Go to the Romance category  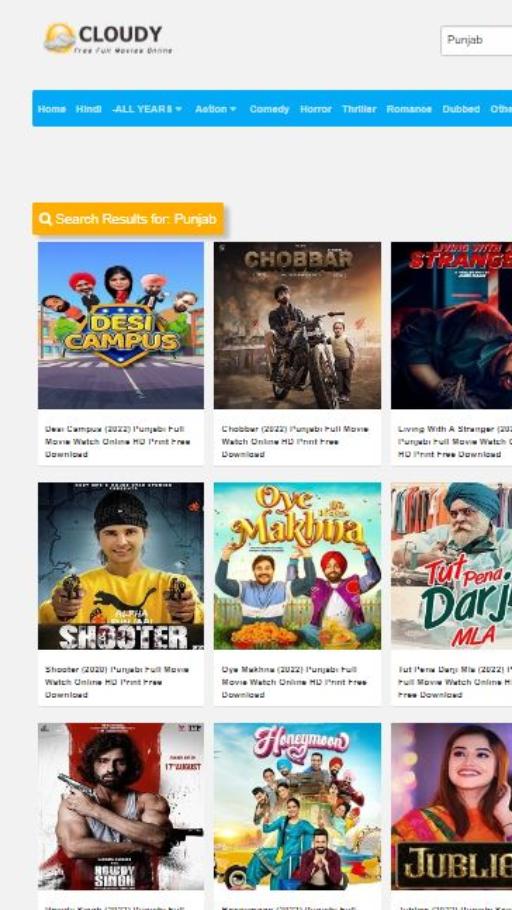click(x=409, y=109)
